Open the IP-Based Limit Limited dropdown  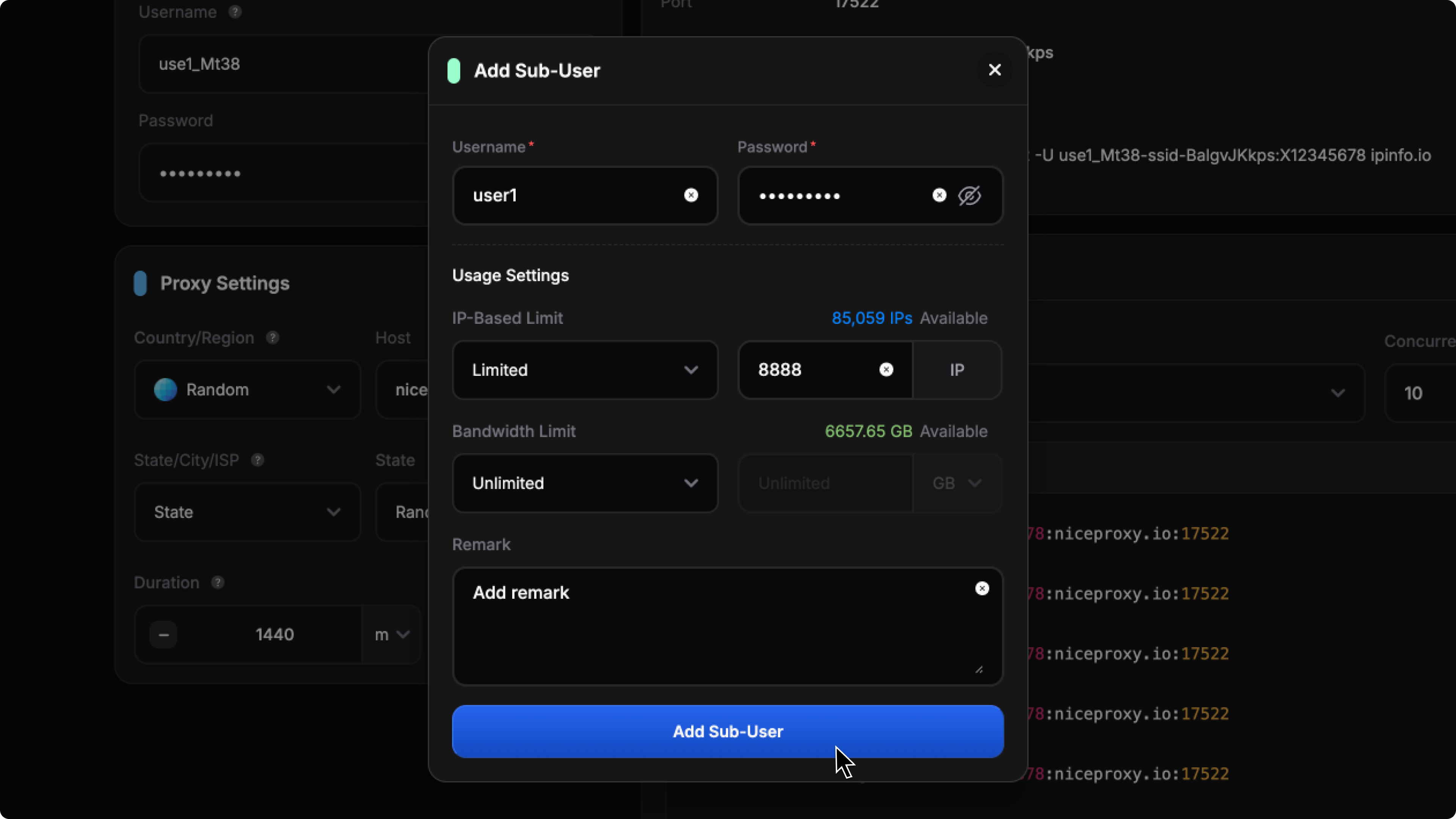584,370
